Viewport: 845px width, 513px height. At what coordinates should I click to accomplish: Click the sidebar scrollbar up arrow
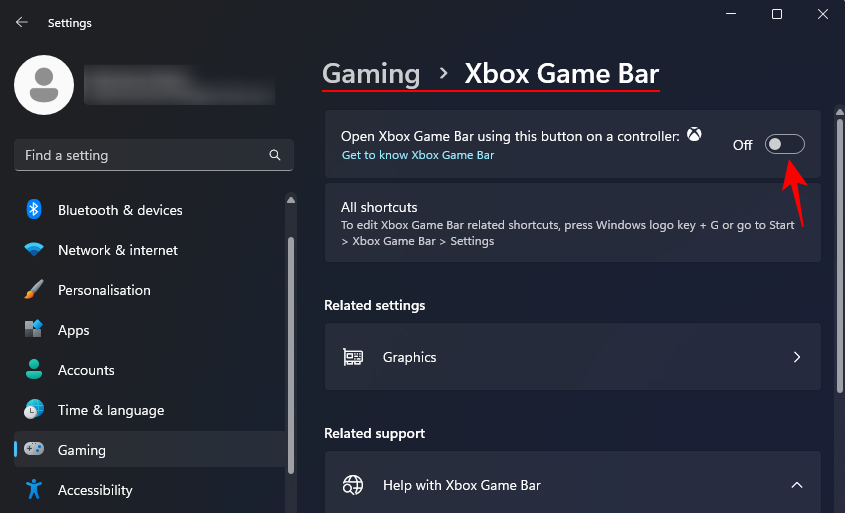(x=291, y=200)
